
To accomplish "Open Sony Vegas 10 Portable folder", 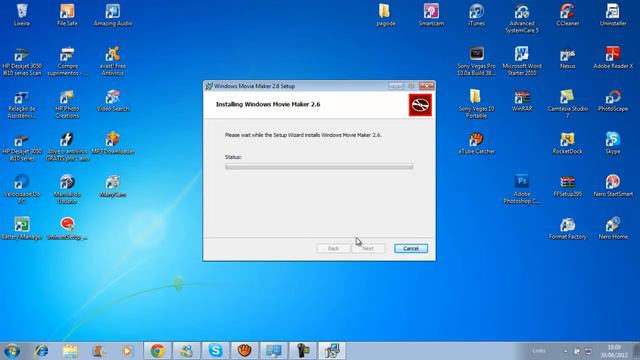I will click(476, 104).
